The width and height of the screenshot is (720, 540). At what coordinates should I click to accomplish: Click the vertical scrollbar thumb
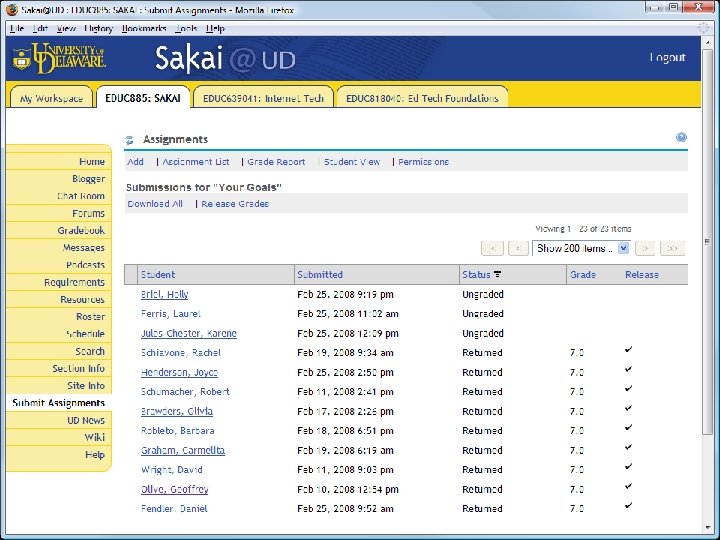[708, 241]
